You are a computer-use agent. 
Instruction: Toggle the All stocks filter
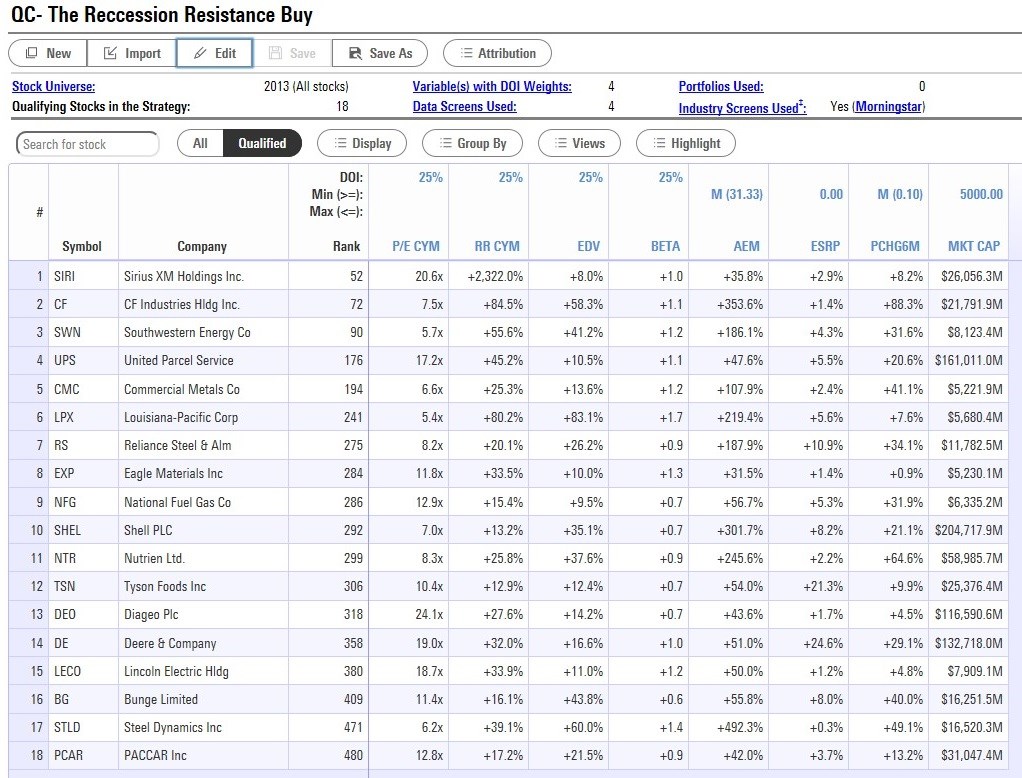coord(200,143)
